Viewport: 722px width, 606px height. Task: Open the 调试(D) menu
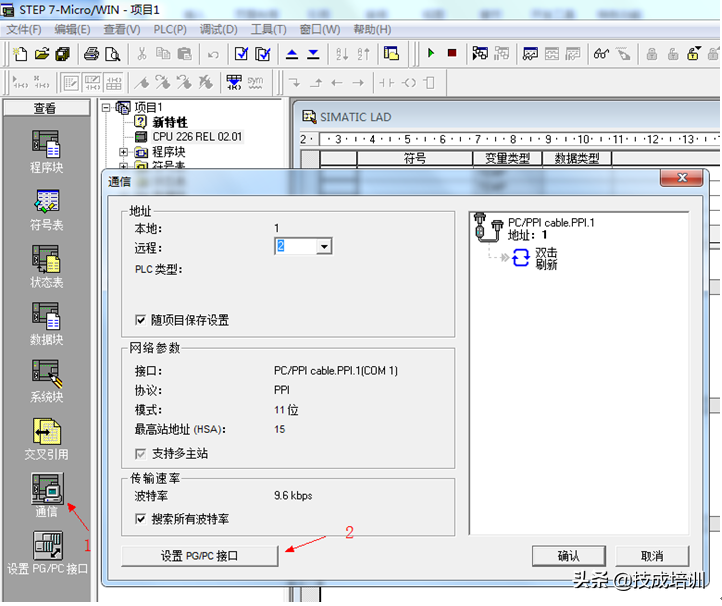[219, 29]
